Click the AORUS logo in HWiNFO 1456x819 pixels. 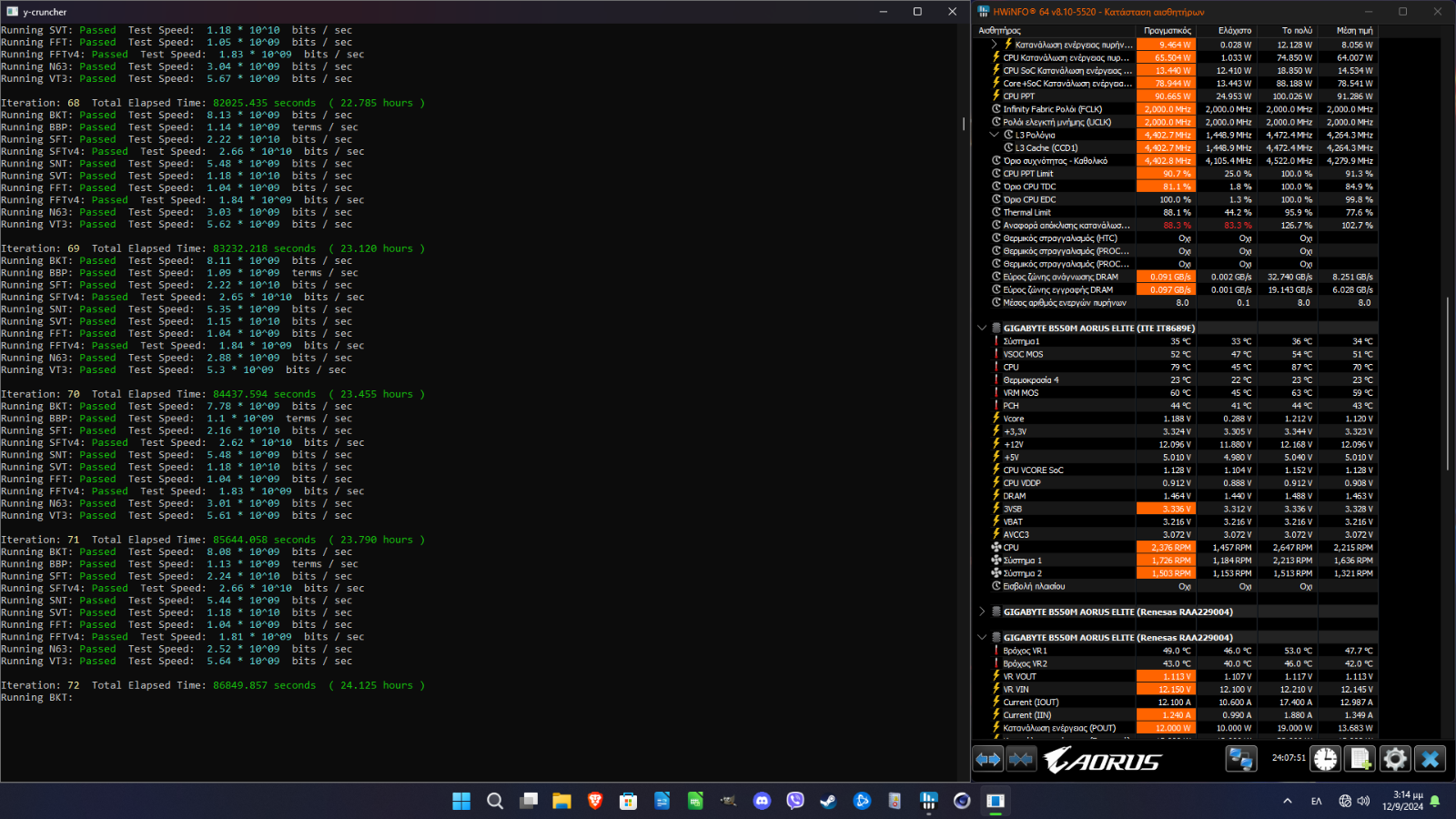(x=1103, y=760)
